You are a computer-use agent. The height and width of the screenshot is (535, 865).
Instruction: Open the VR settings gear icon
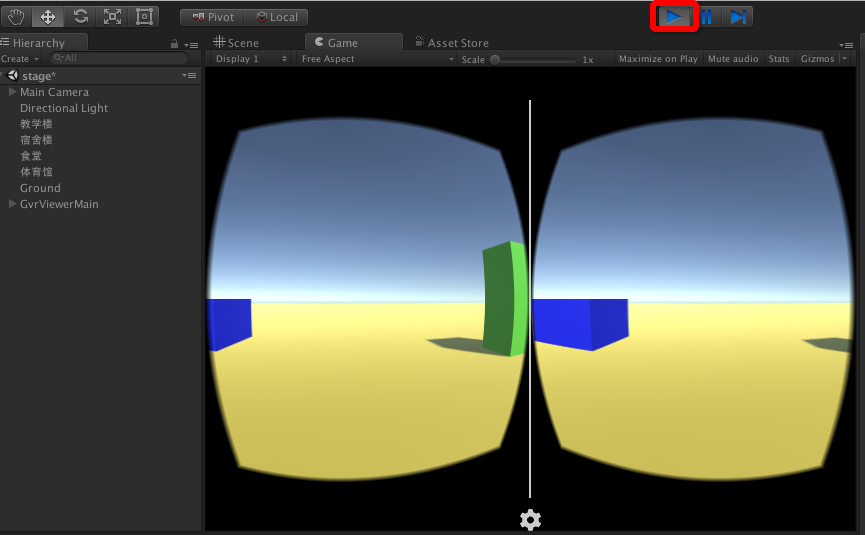tap(530, 520)
